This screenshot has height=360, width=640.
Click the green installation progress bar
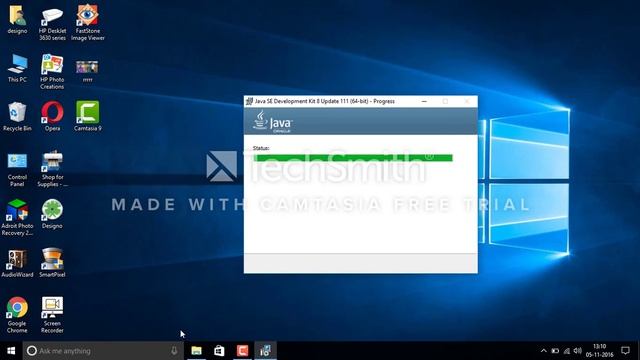click(353, 158)
